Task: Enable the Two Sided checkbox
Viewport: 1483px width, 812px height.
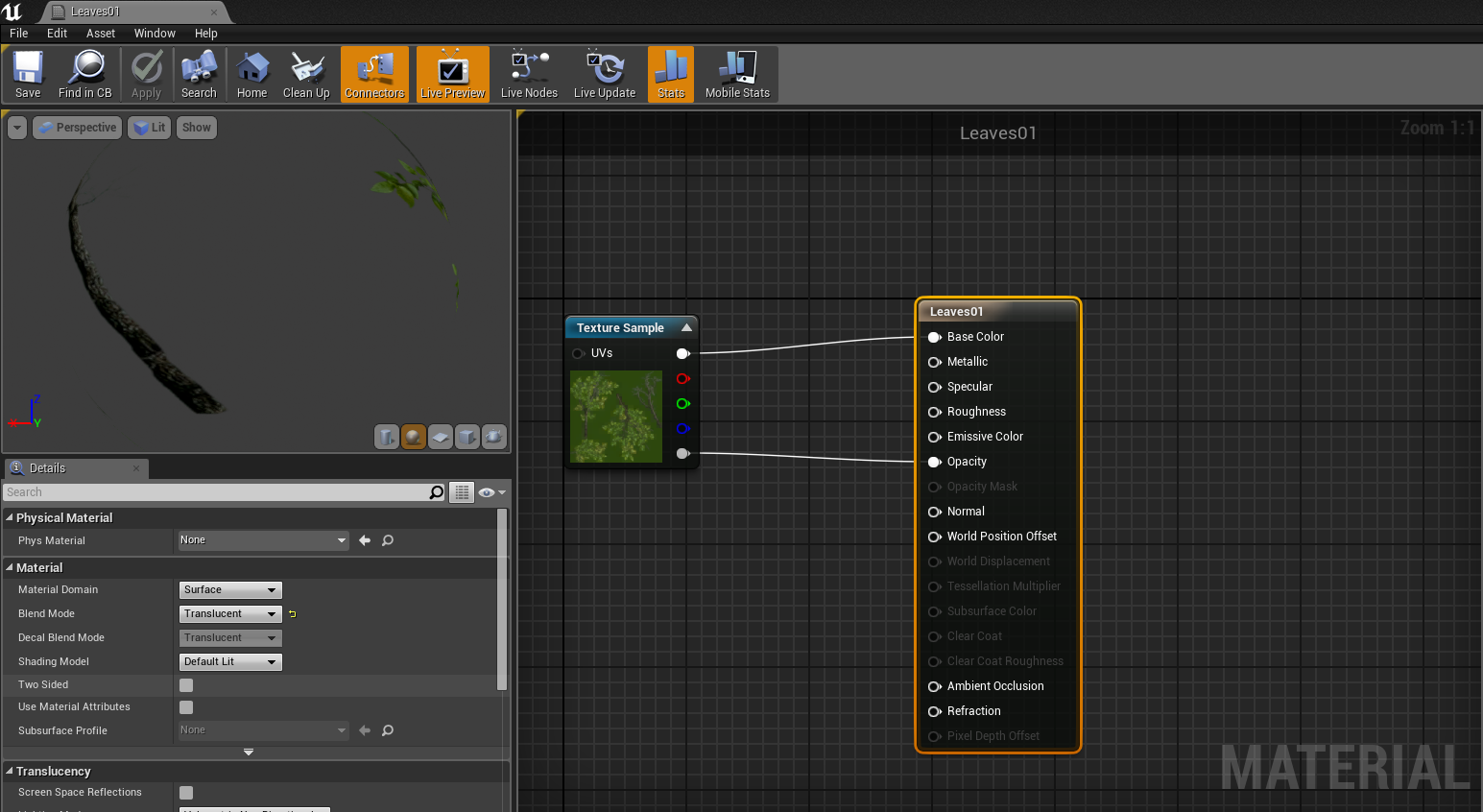Action: click(x=185, y=684)
